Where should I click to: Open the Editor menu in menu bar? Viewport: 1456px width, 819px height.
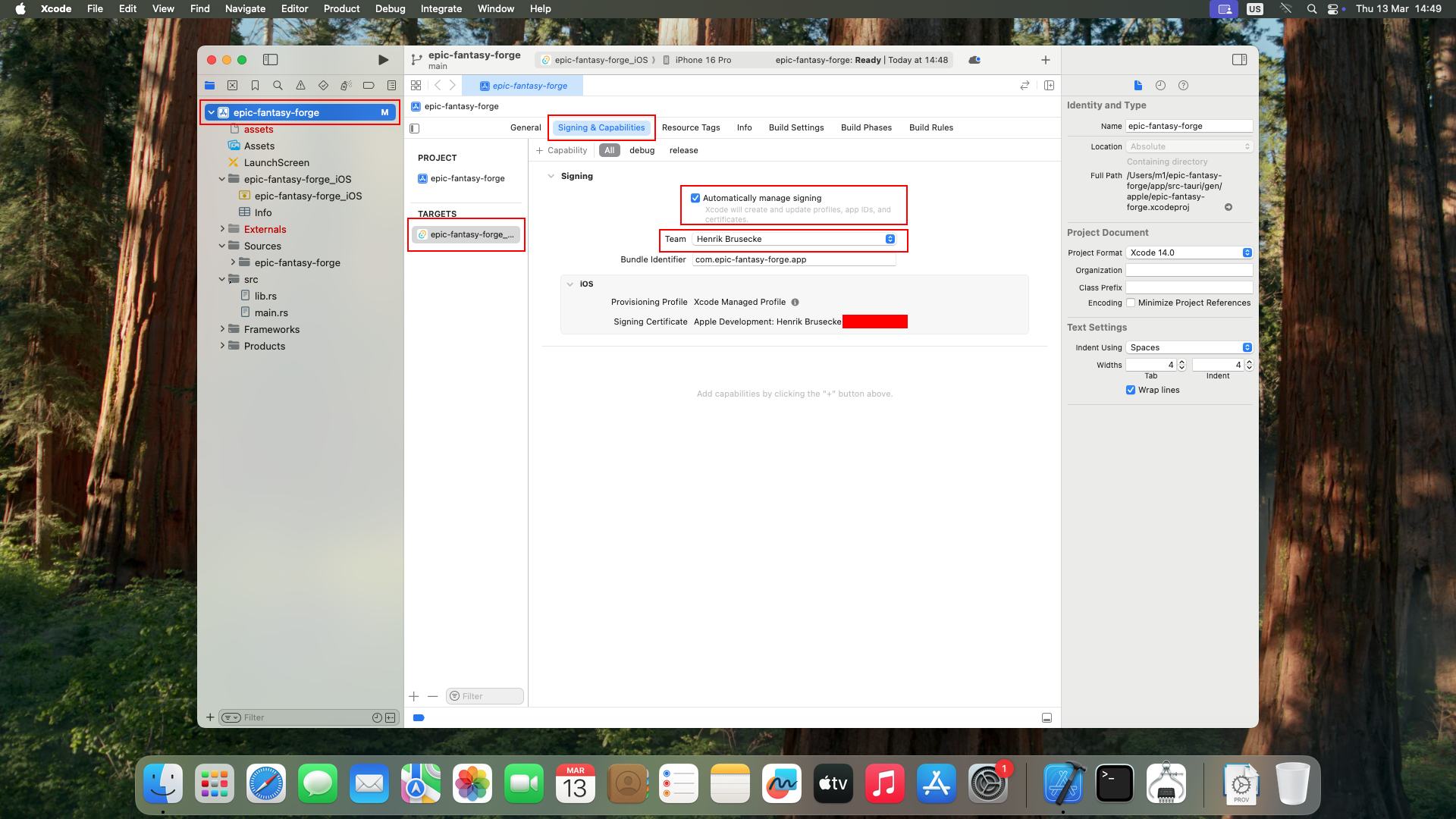click(294, 8)
